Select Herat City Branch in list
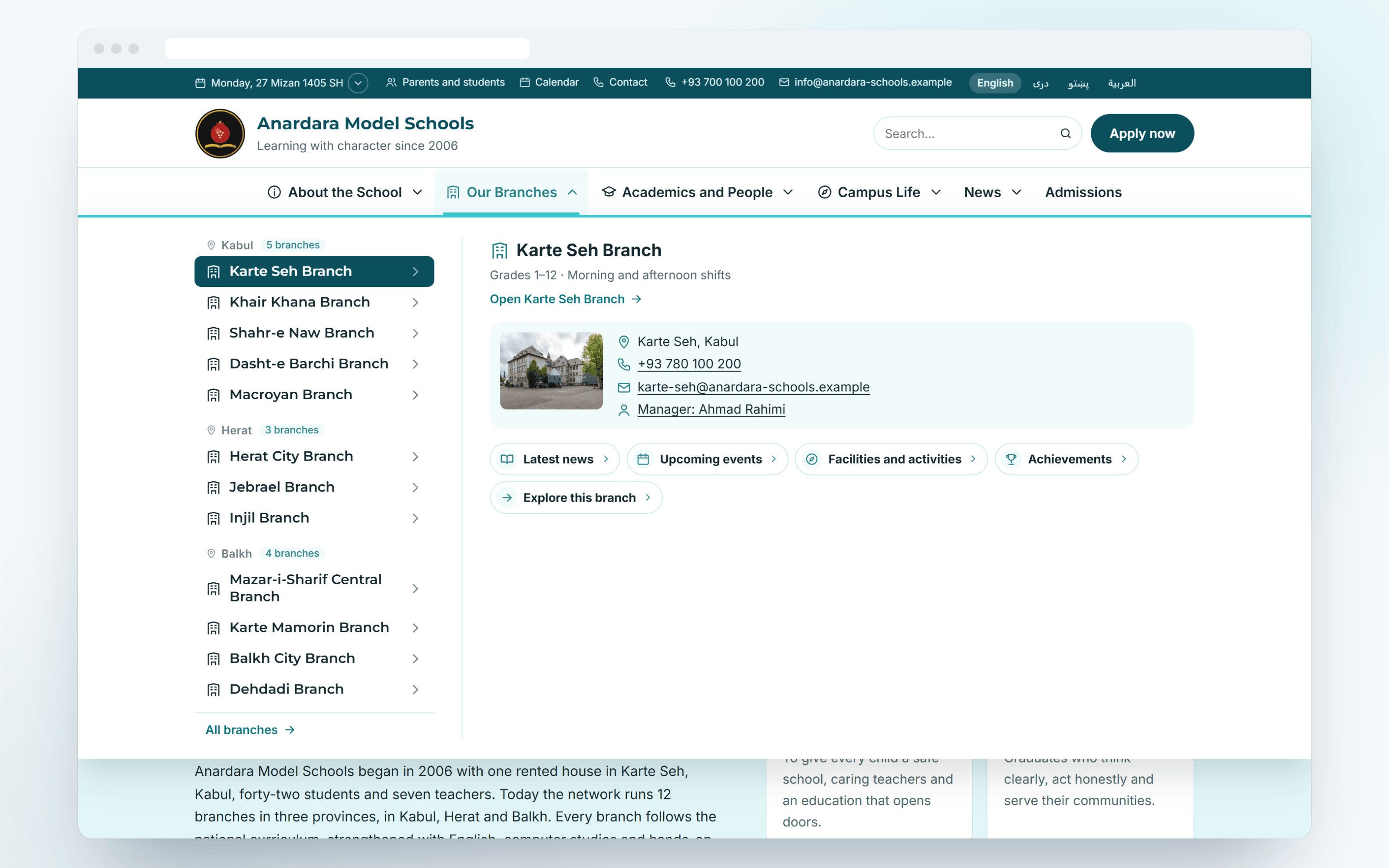Viewport: 1389px width, 868px height. [314, 457]
